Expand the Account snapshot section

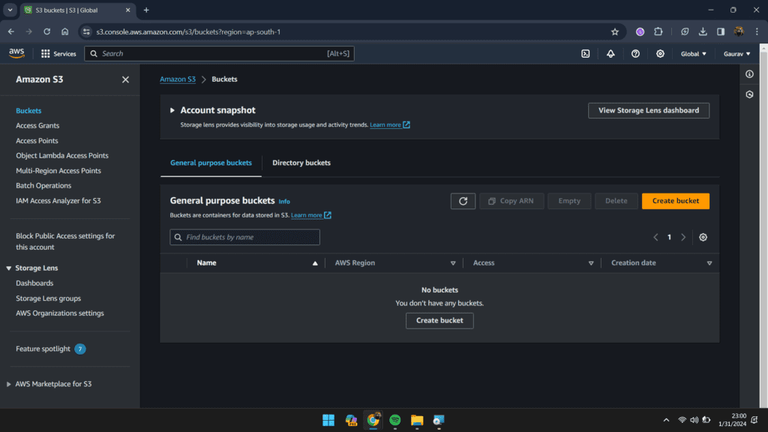tap(172, 110)
